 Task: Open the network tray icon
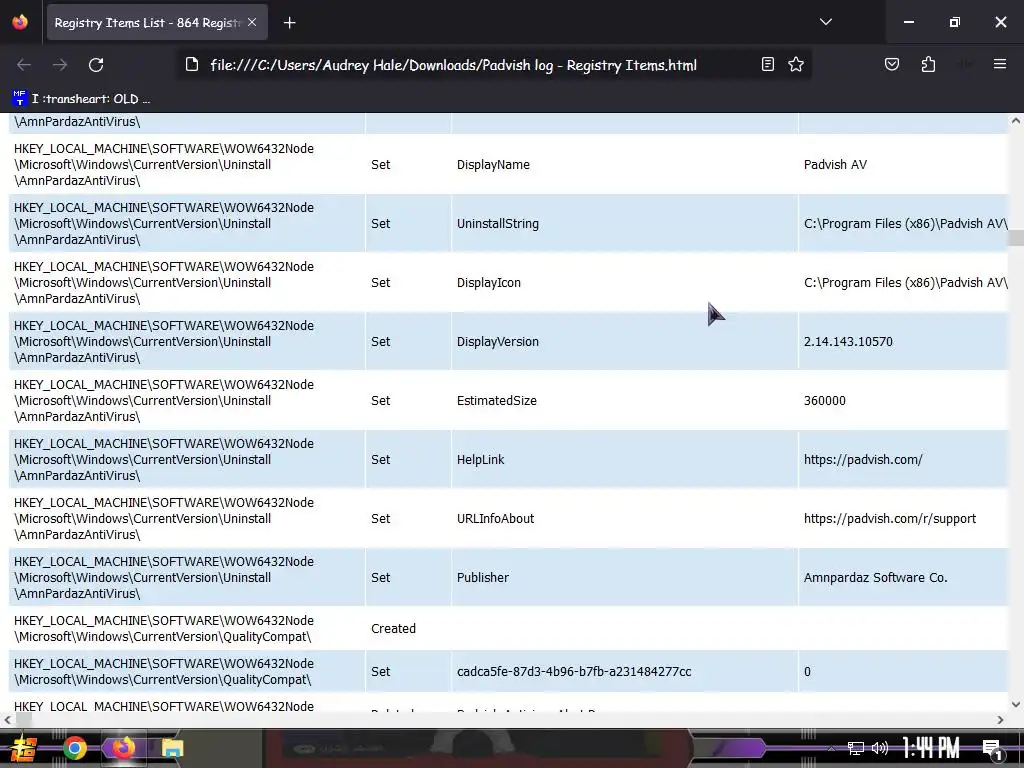(x=856, y=748)
